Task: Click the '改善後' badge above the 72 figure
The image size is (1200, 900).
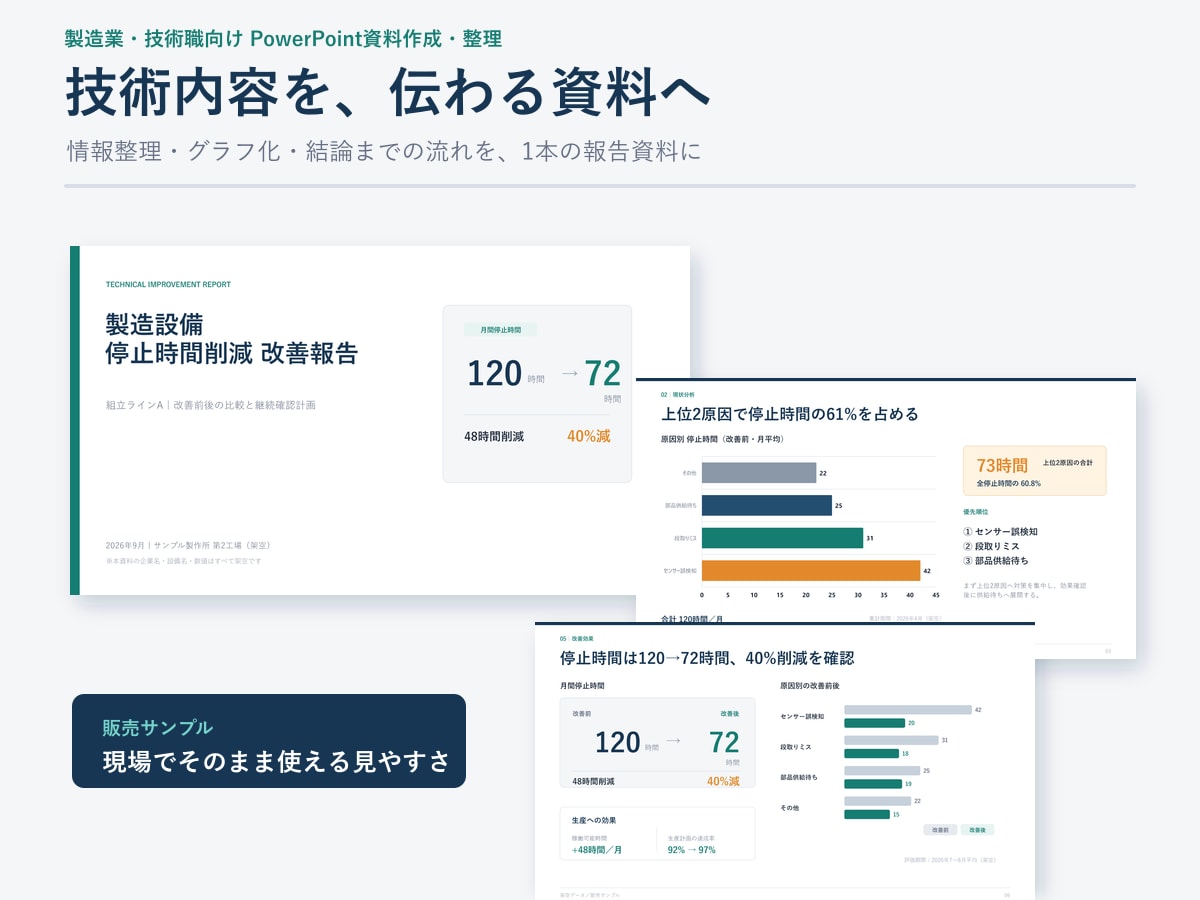Action: coord(730,713)
